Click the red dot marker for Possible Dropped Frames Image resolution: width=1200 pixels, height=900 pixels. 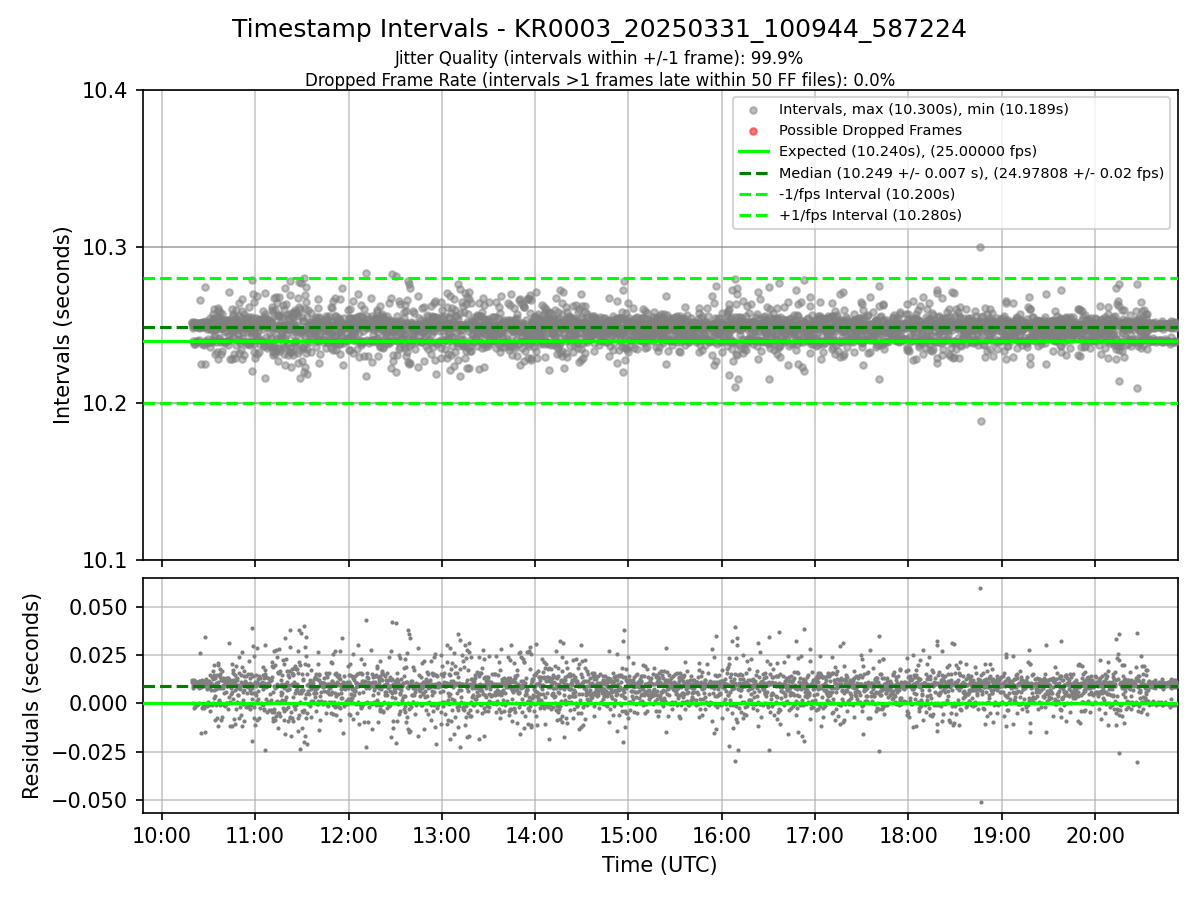[754, 131]
